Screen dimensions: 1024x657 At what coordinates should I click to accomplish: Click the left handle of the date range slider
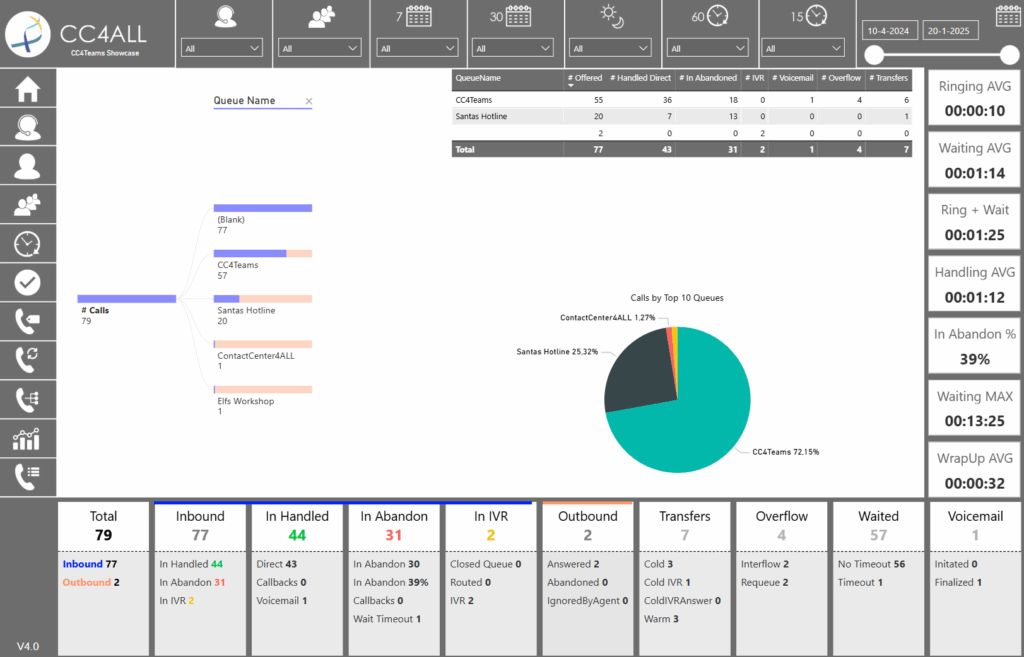pos(874,54)
